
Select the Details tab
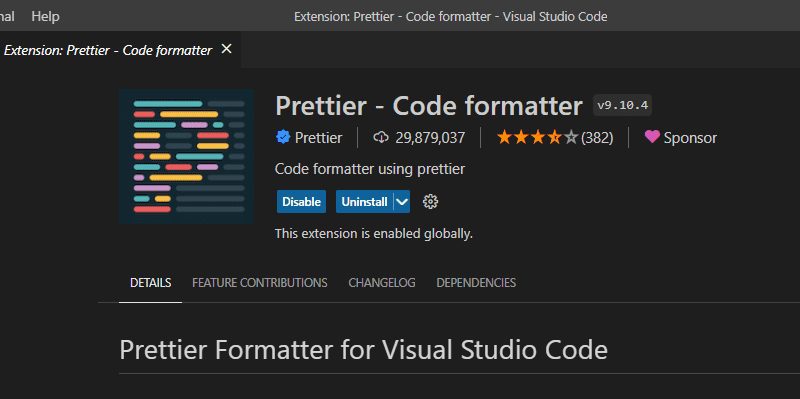pos(151,283)
